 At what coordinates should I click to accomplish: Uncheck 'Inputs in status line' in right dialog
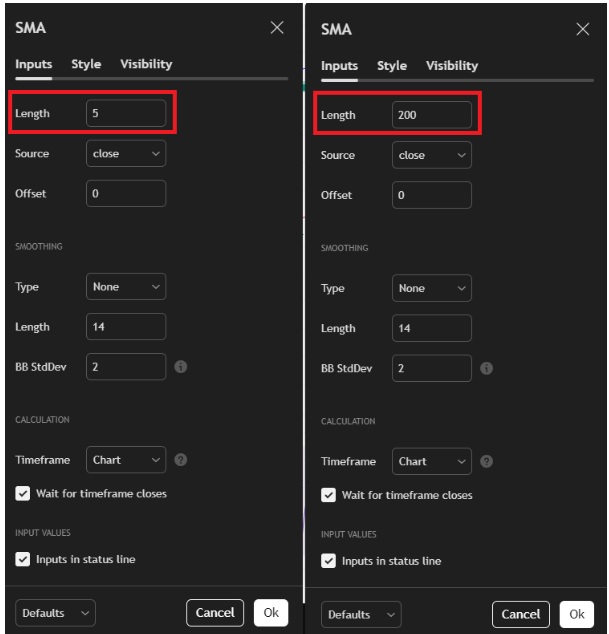328,561
